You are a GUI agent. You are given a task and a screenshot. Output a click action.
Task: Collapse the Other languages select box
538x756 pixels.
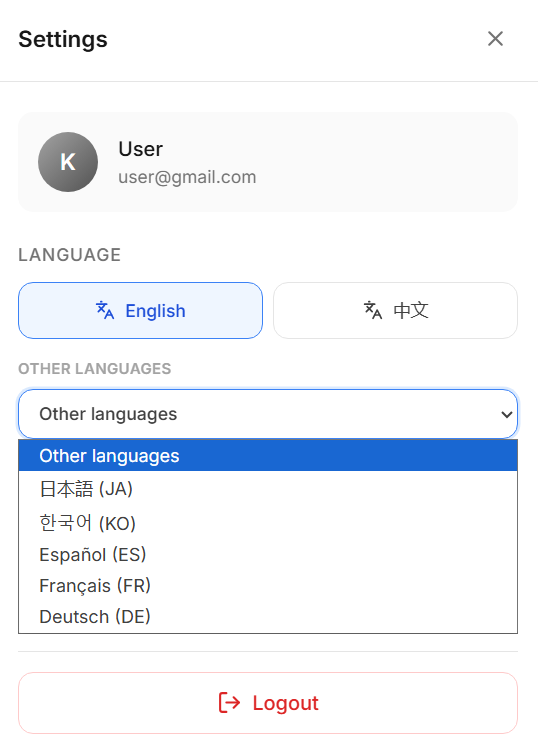coord(268,414)
